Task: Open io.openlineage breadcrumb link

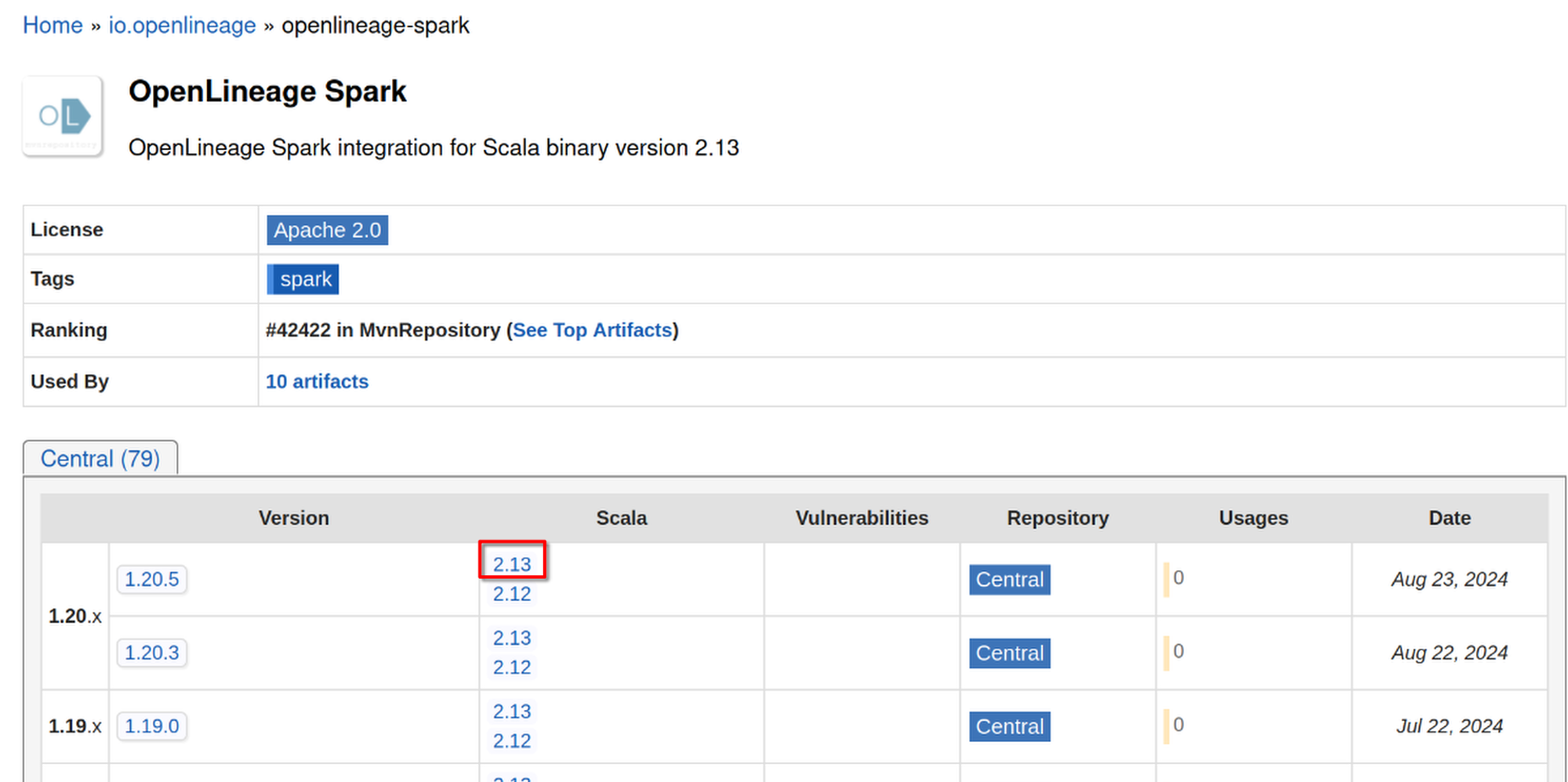Action: [182, 25]
